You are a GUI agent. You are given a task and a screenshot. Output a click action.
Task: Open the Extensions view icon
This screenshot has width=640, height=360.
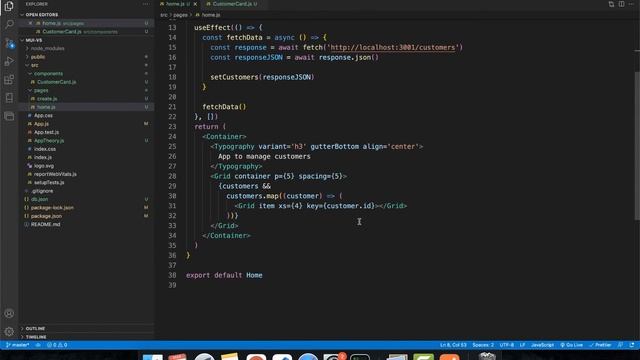pyautogui.click(x=9, y=79)
